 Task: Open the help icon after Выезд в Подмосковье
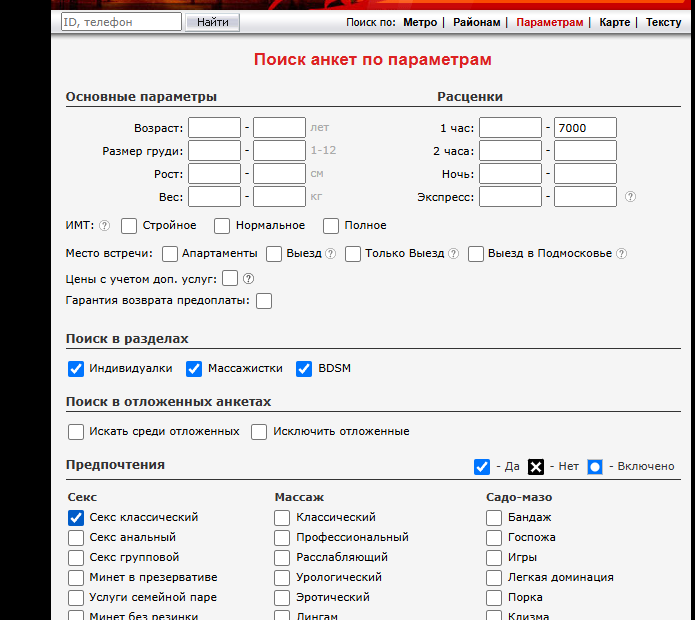[x=622, y=253]
